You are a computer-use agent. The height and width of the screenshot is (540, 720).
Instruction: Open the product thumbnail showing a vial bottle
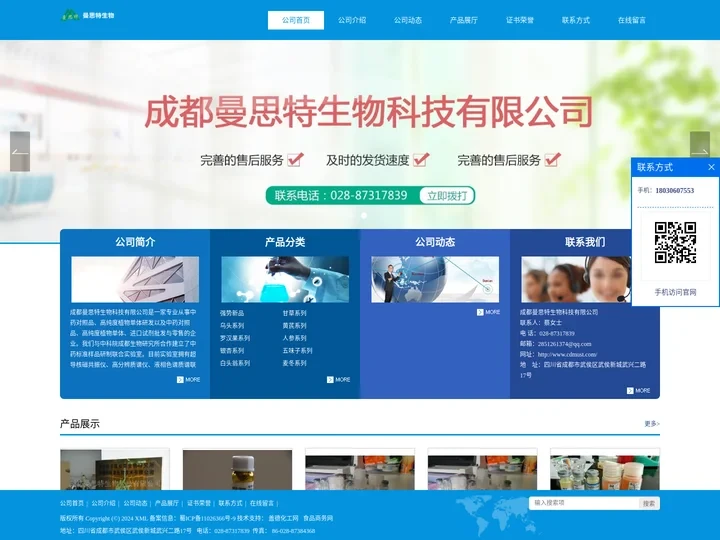pyautogui.click(x=237, y=469)
